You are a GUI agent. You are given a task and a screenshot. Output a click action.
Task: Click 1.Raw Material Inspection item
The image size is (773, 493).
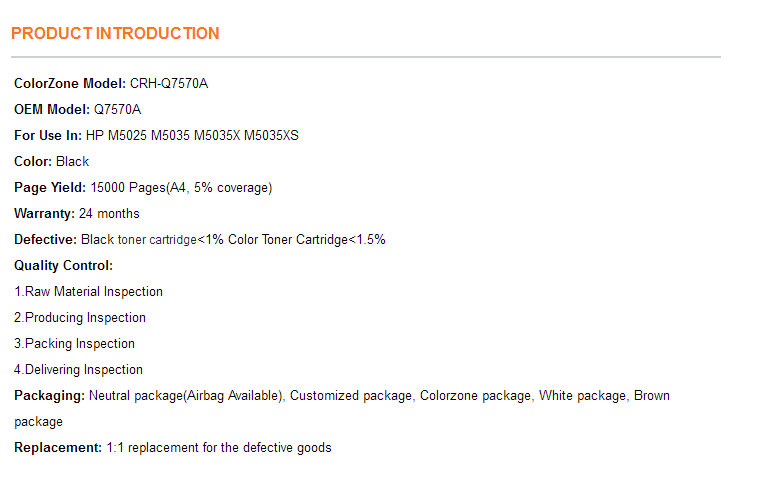(88, 292)
